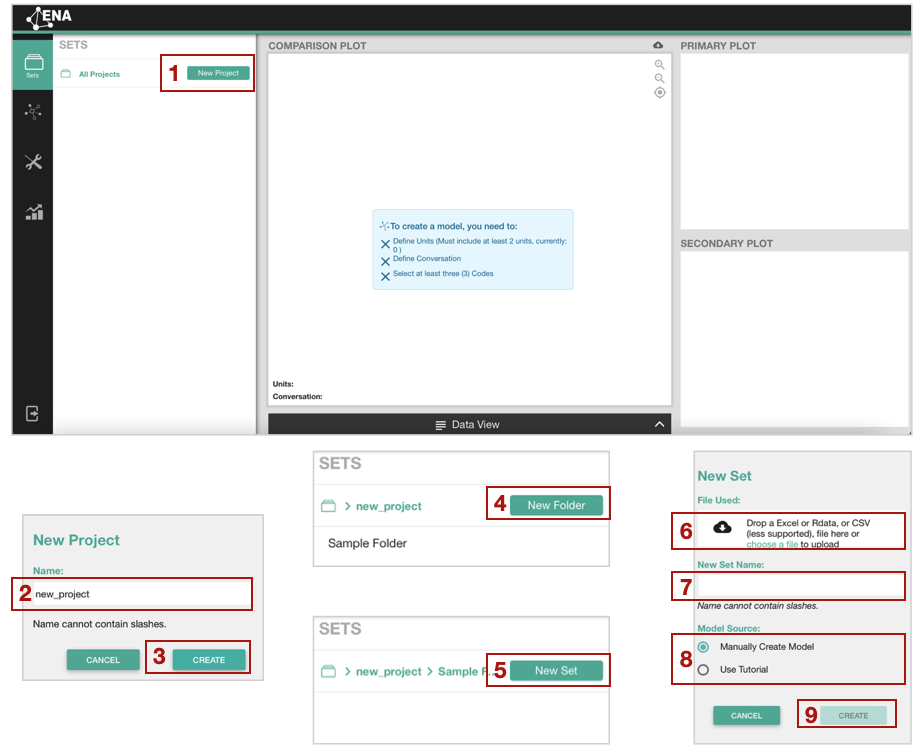
Task: Click the New Set button
Action: (x=556, y=670)
